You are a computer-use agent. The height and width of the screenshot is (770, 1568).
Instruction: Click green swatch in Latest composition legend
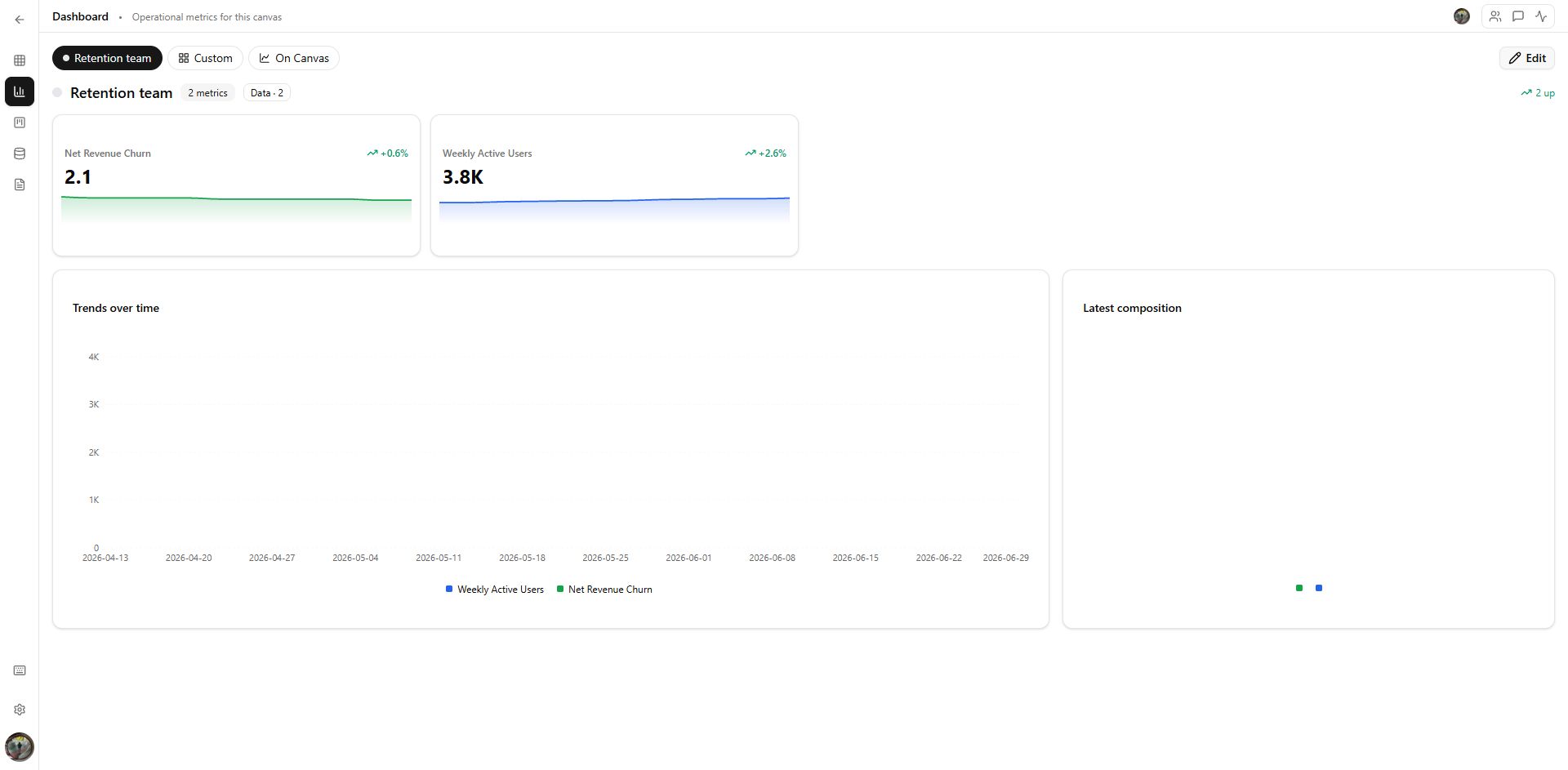1299,588
